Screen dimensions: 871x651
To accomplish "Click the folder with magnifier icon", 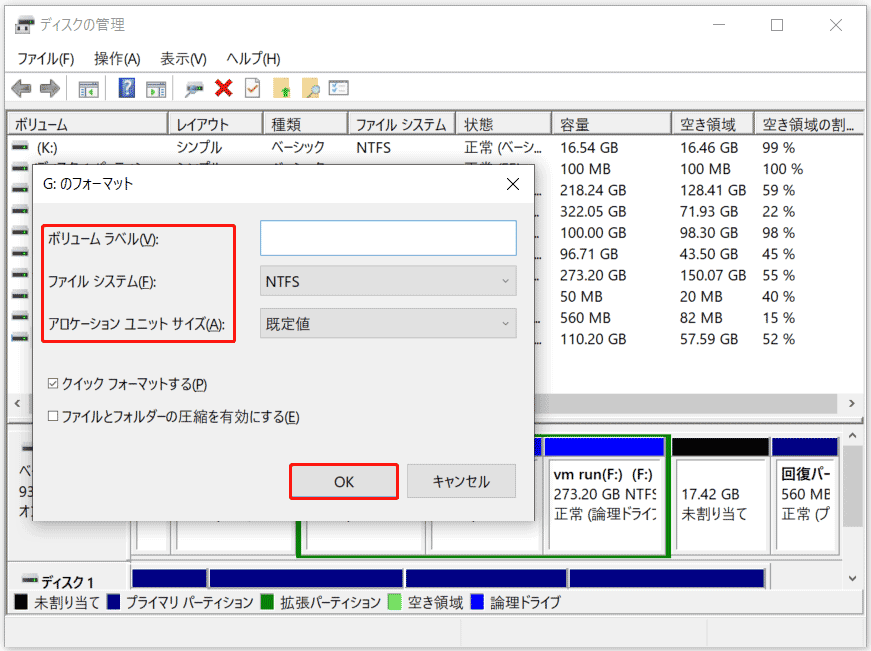I will [x=310, y=88].
